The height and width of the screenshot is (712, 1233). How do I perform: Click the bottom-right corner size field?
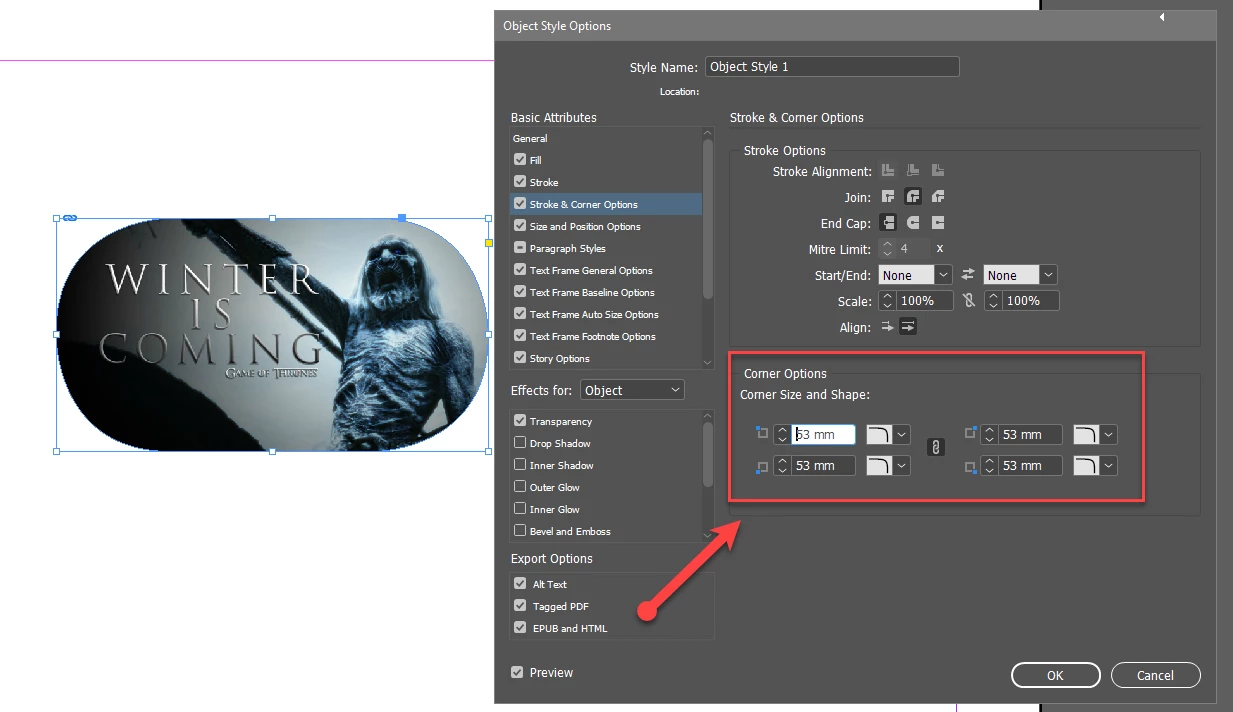[1030, 465]
